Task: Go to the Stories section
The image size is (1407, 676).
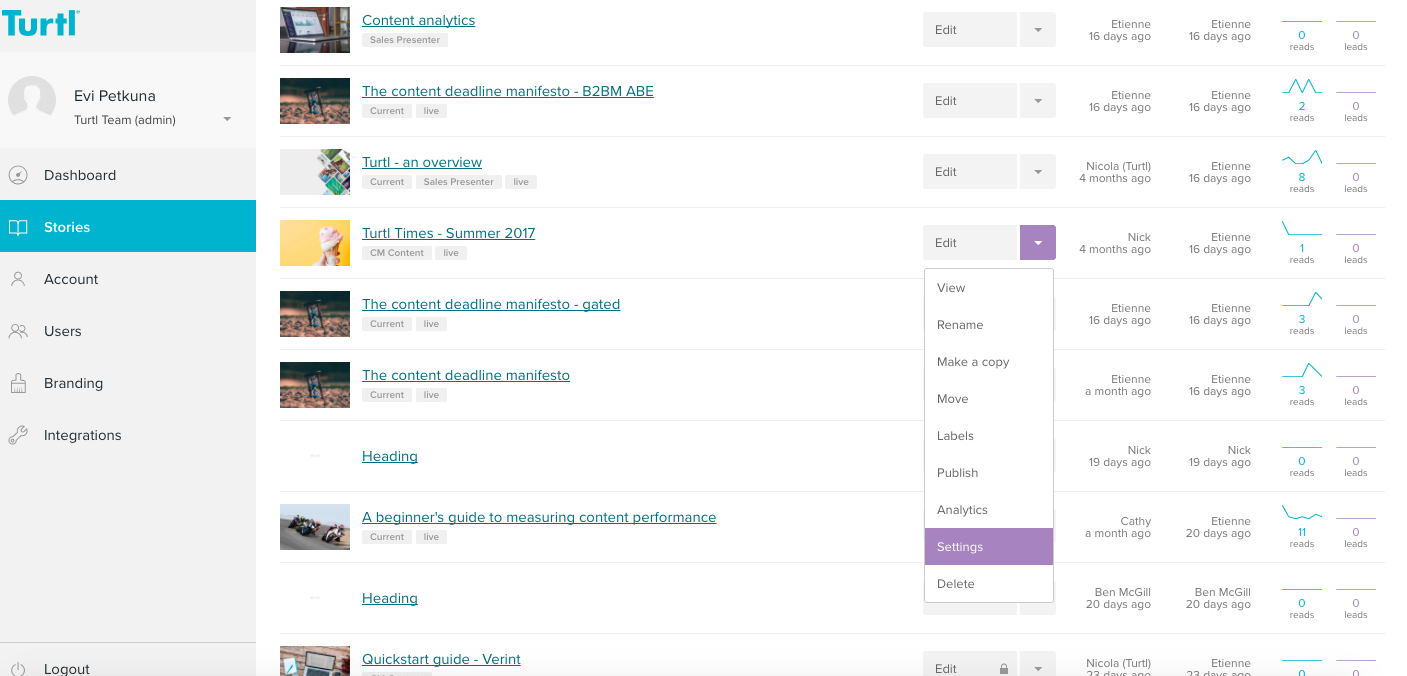Action: pyautogui.click(x=128, y=227)
